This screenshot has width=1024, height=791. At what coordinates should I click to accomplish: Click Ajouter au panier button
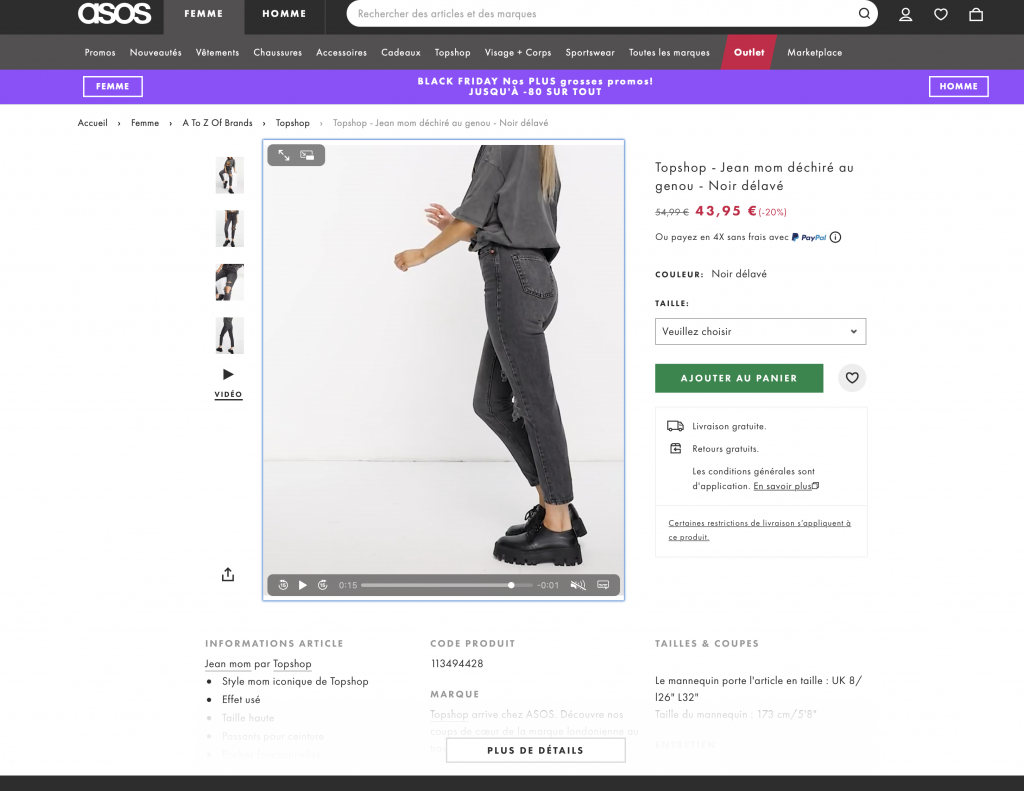[x=739, y=378]
